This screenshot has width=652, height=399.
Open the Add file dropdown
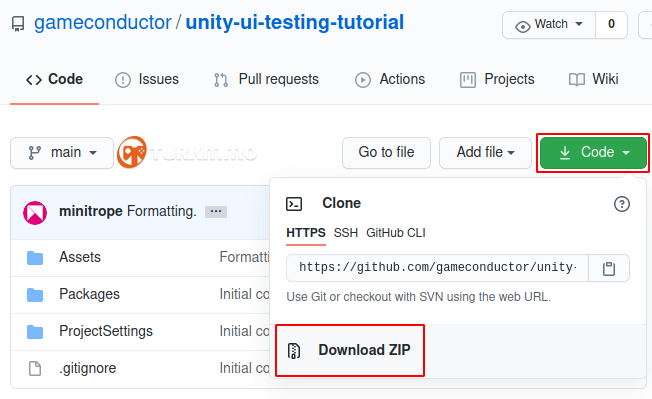(x=485, y=153)
